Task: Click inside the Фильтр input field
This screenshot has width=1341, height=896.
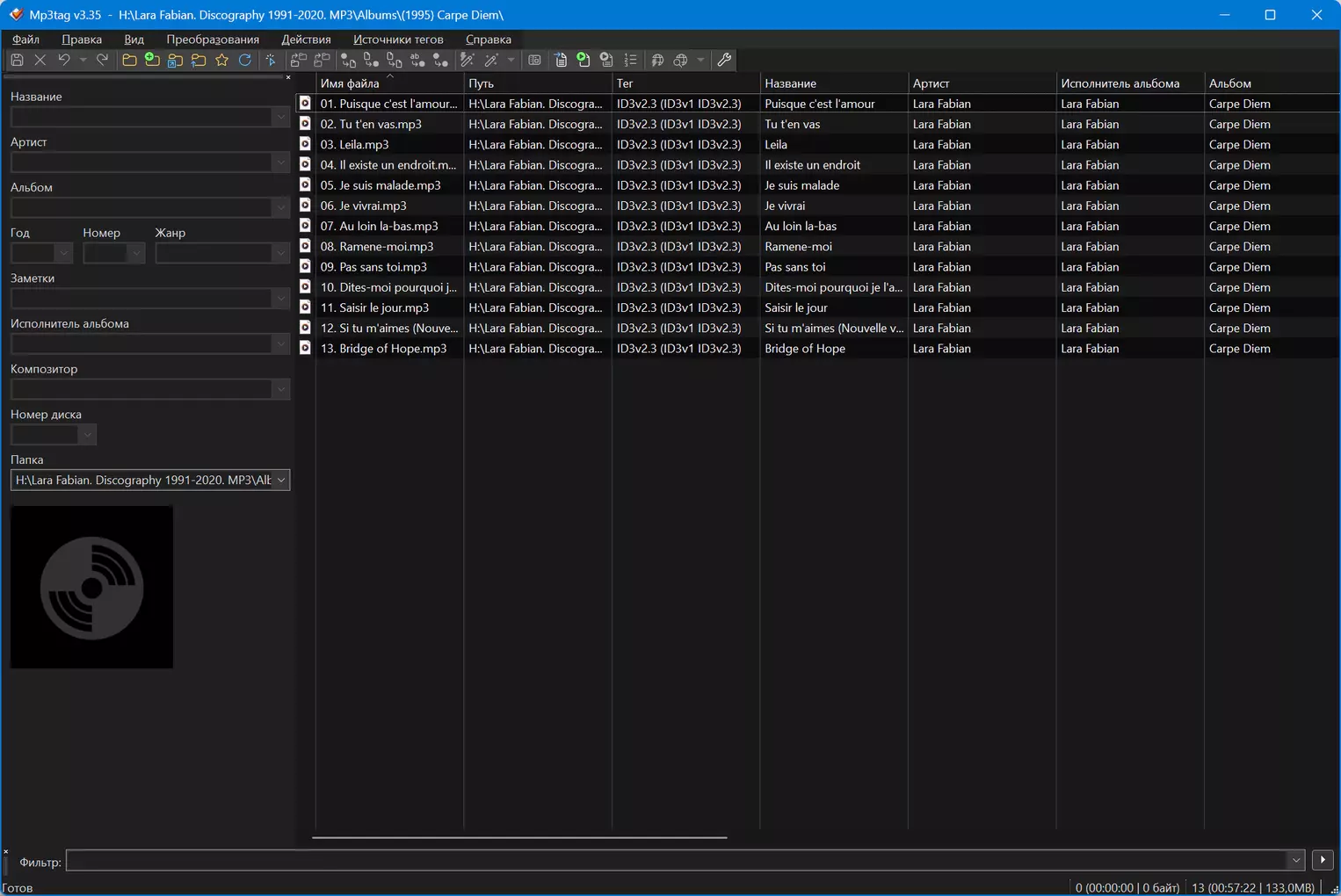Action: click(x=677, y=860)
